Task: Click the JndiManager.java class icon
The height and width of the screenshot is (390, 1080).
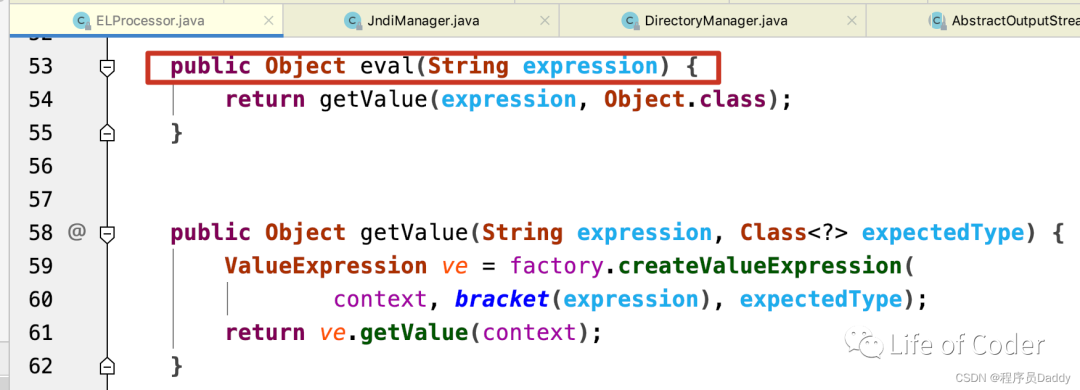Action: 354,21
